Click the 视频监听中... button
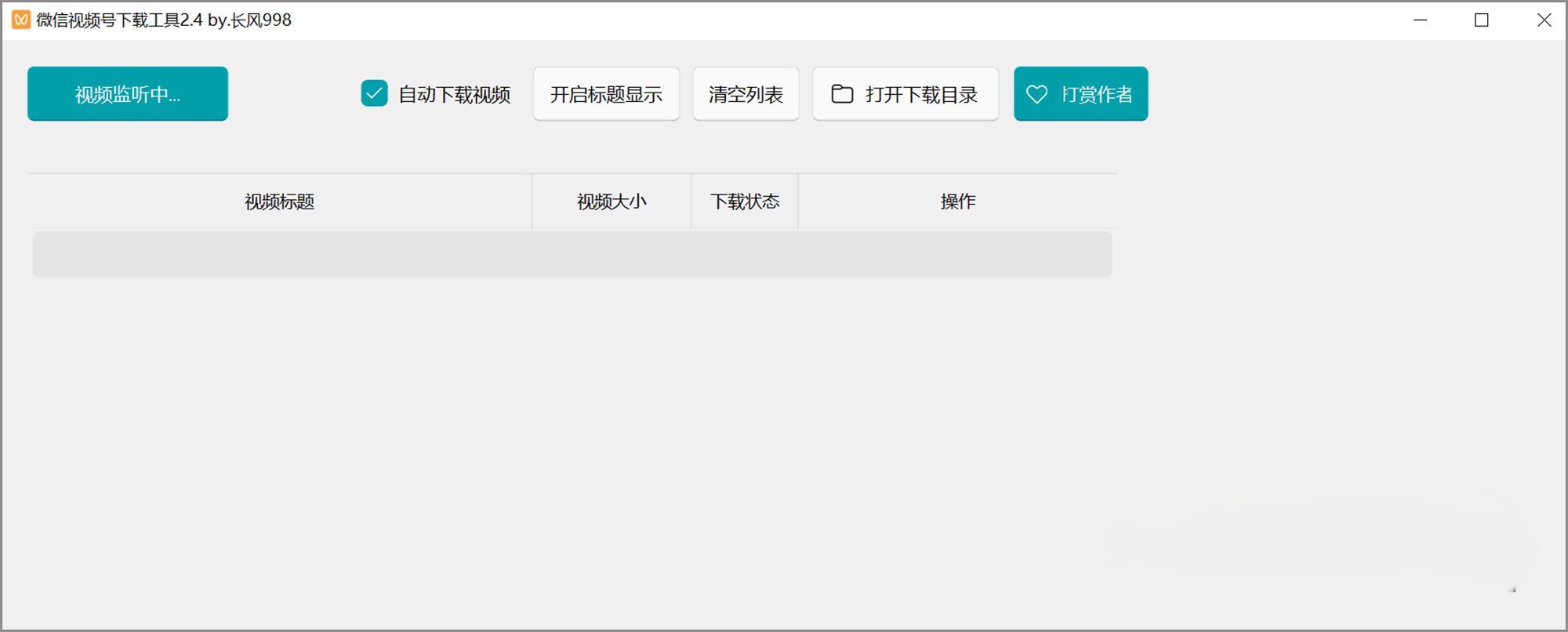The image size is (1568, 632). [x=128, y=94]
